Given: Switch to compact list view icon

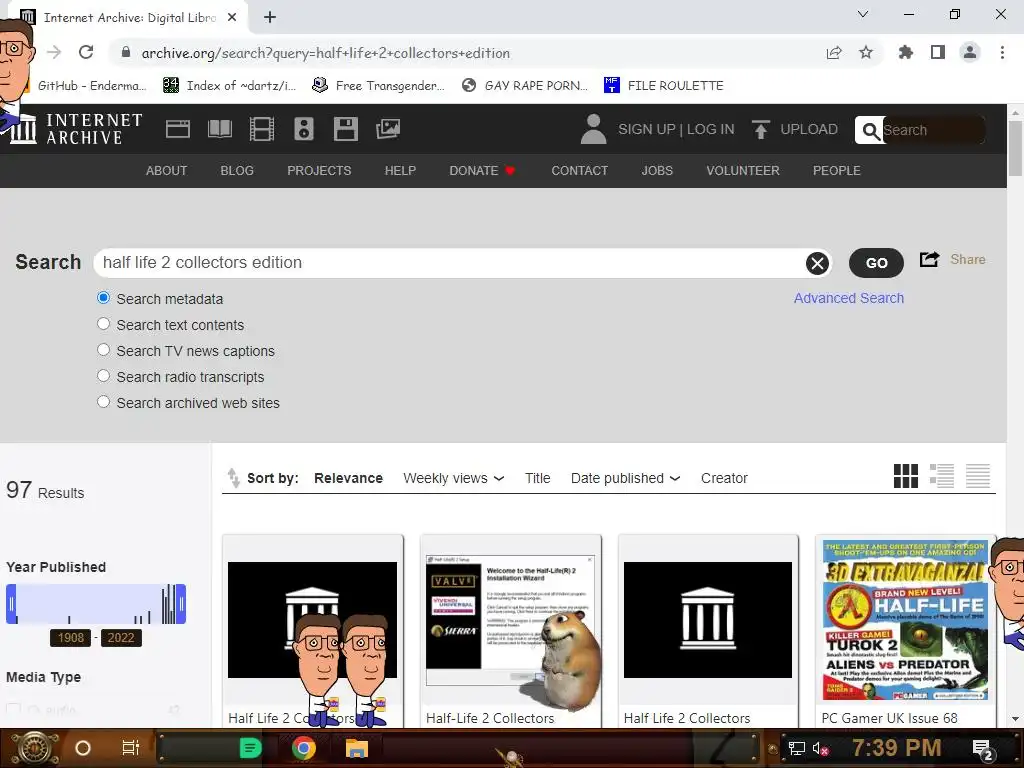Looking at the screenshot, I should [x=978, y=476].
